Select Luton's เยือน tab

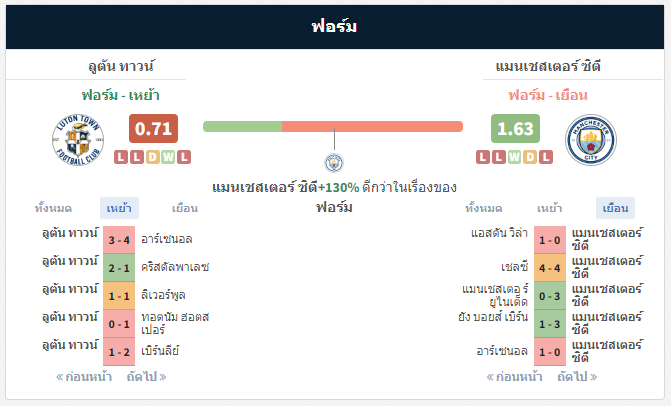[x=185, y=208]
